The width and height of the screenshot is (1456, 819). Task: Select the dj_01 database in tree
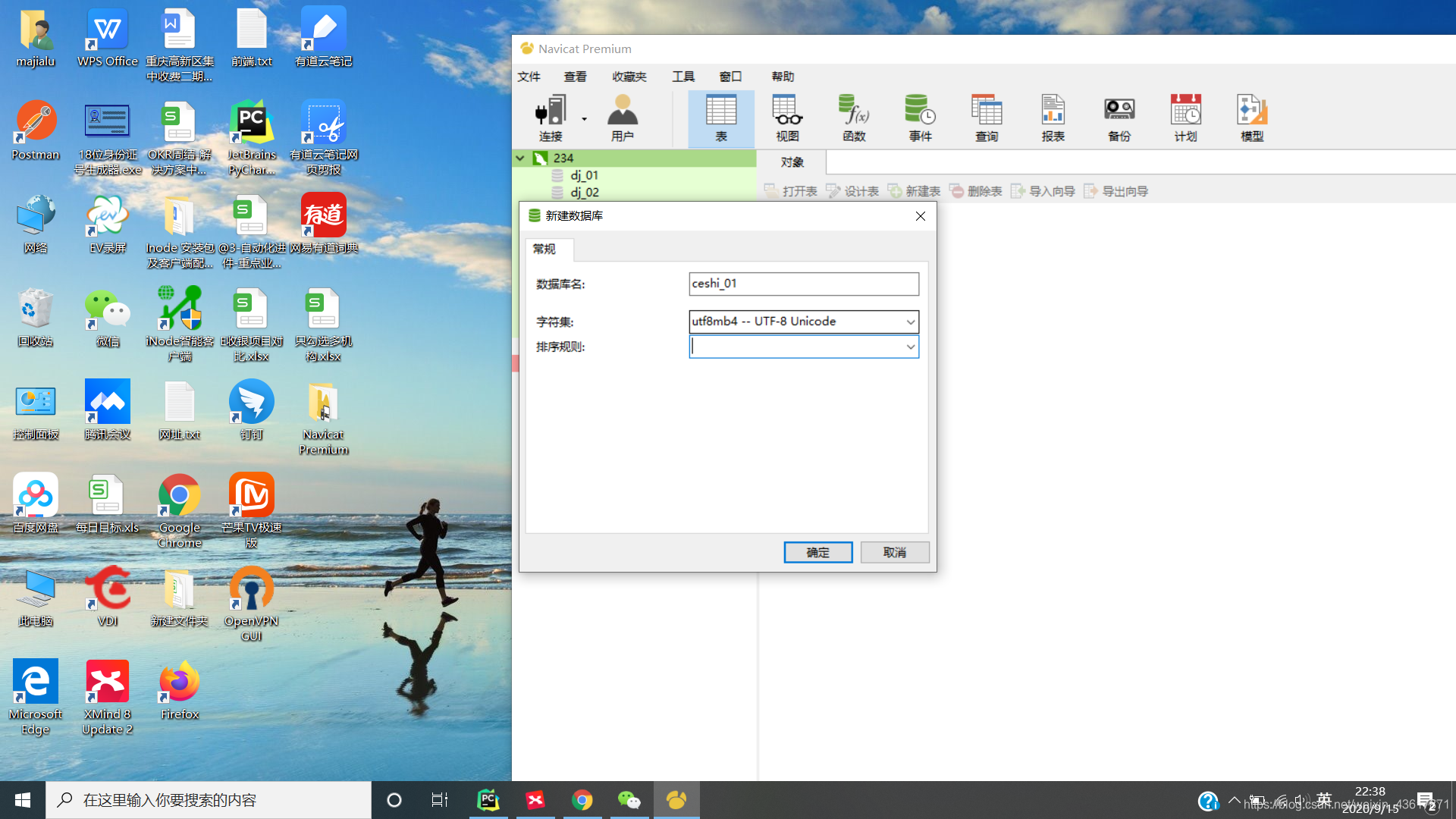pos(584,175)
